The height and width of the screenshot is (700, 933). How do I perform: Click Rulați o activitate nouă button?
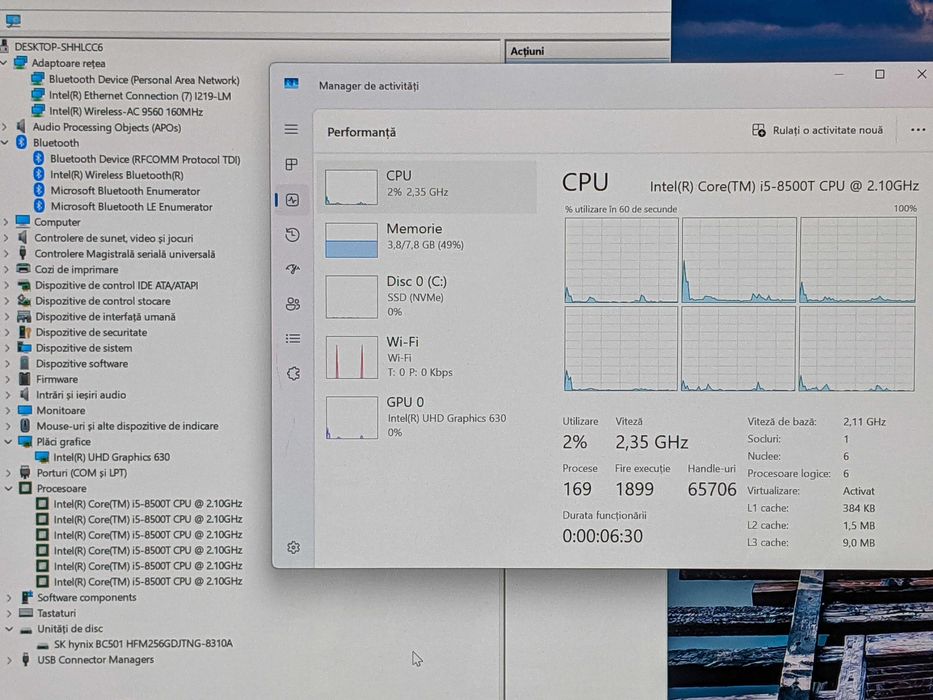click(818, 130)
